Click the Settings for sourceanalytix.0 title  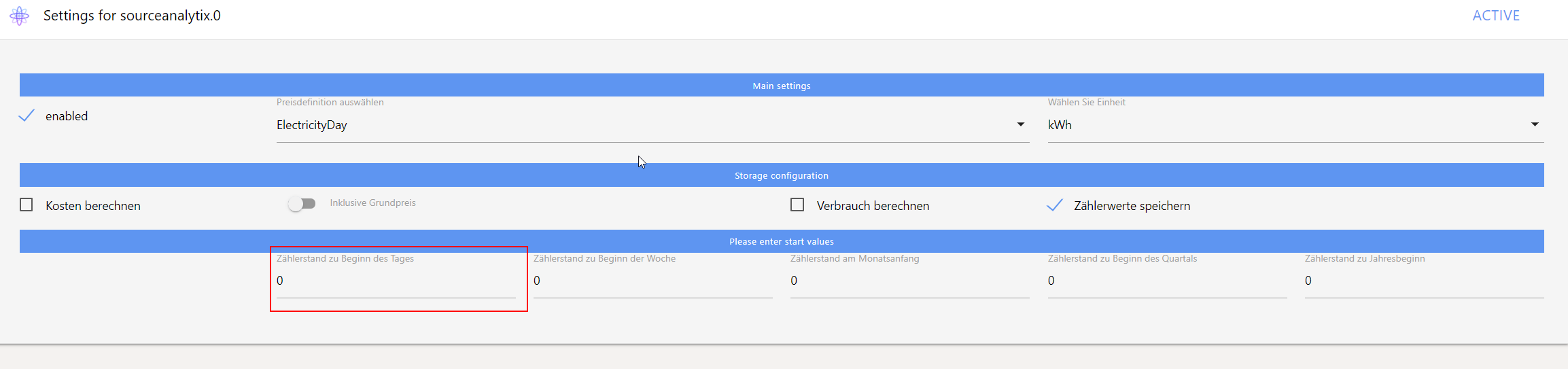click(x=132, y=16)
